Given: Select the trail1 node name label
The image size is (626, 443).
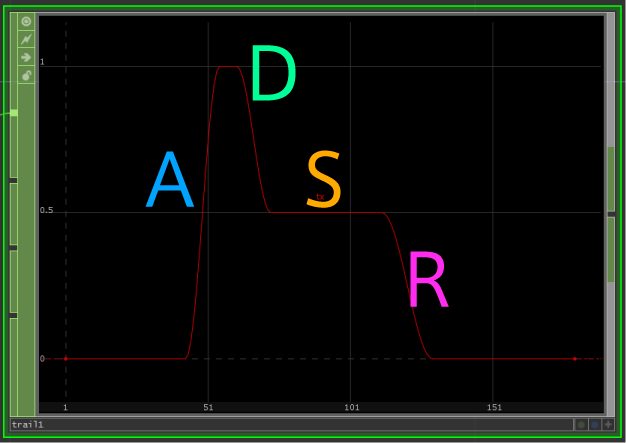Looking at the screenshot, I should coord(28,425).
